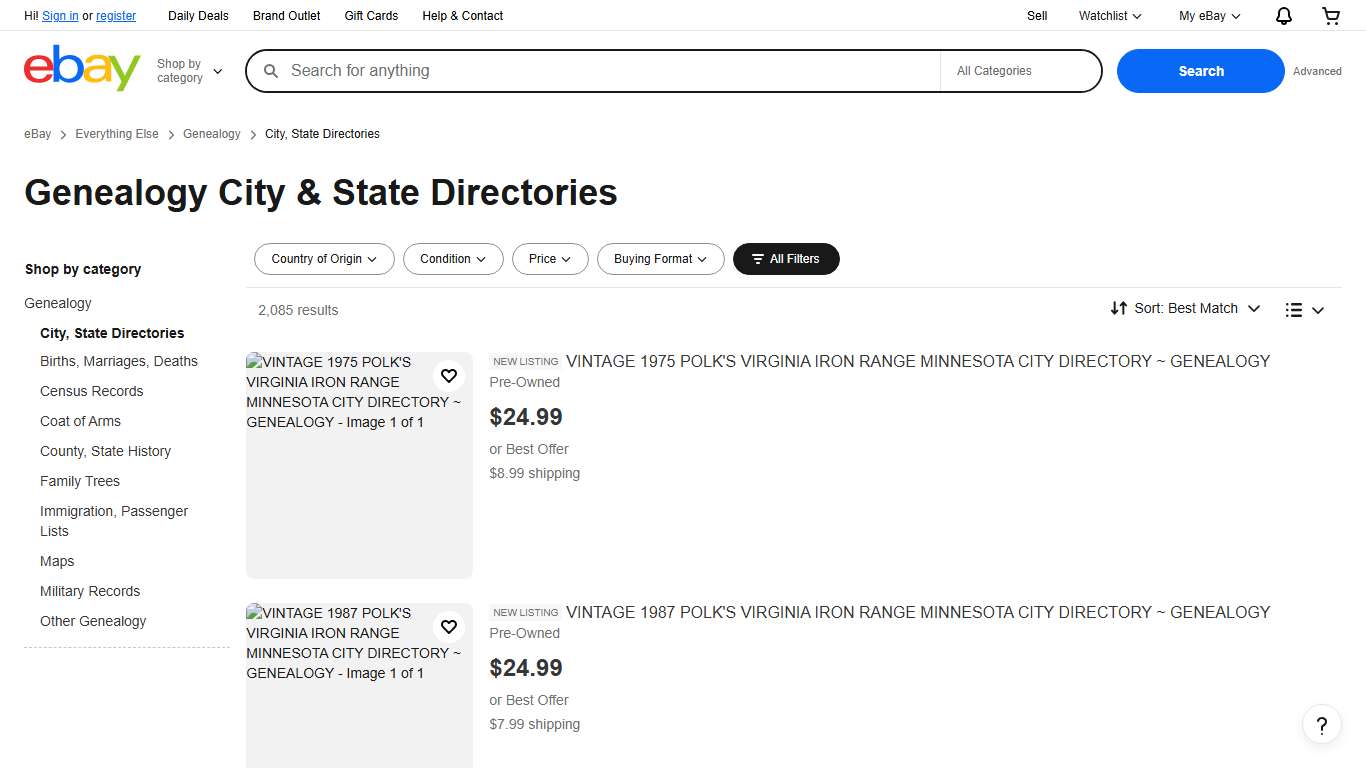Toggle Shop by category menu
The image size is (1366, 768).
tap(189, 70)
